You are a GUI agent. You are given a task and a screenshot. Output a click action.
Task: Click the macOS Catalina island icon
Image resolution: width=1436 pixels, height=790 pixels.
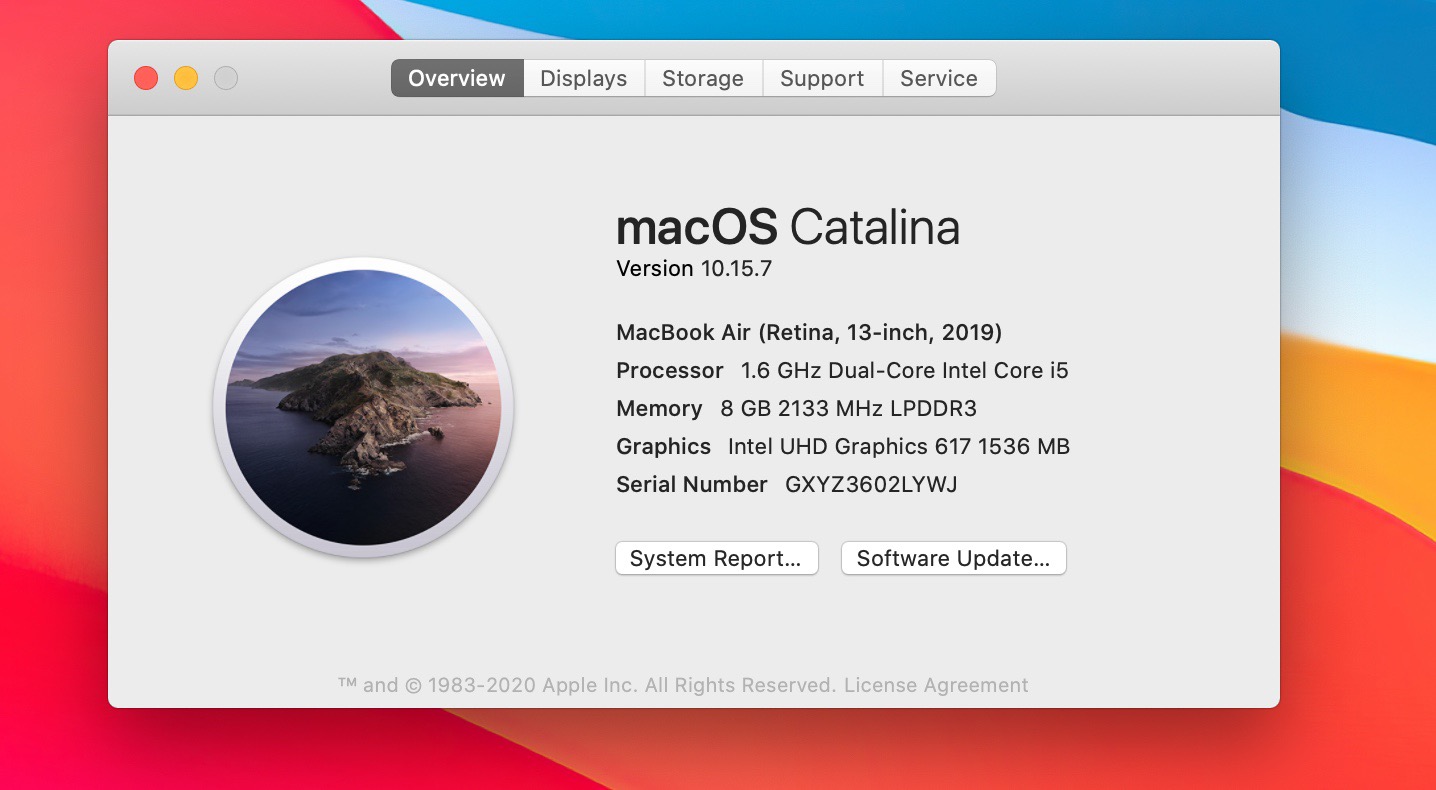tap(363, 407)
